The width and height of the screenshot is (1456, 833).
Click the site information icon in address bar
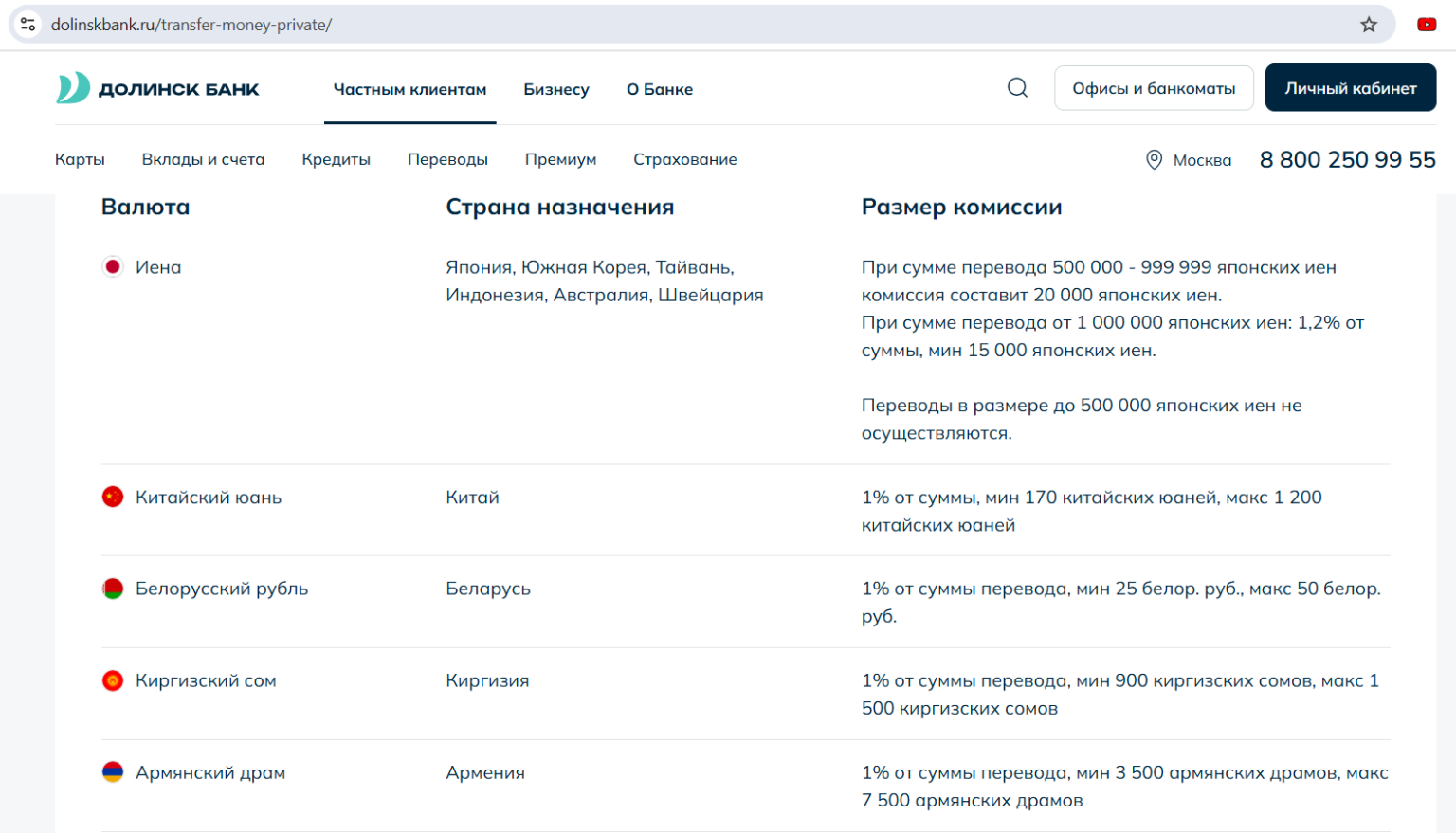pyautogui.click(x=28, y=25)
